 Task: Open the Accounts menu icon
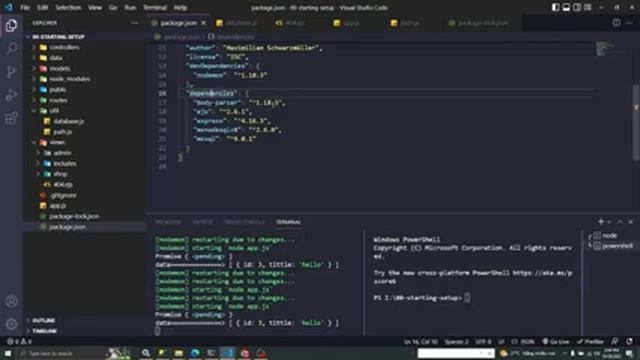(x=11, y=301)
